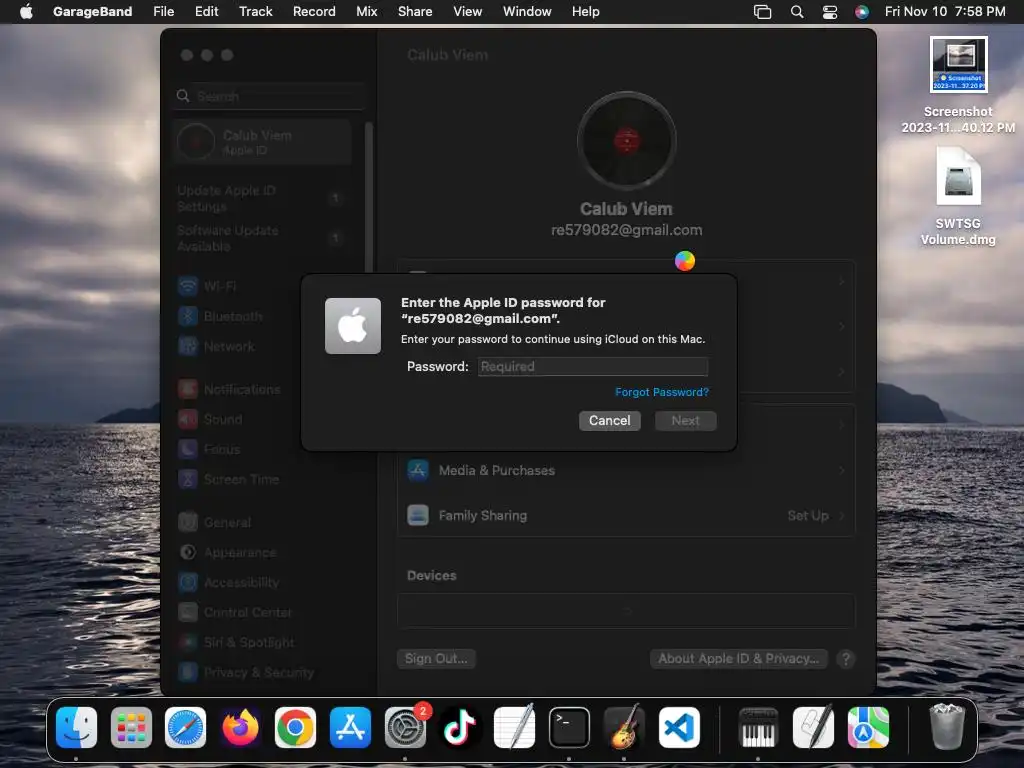Open GarageBand guitar icon in dock

(x=624, y=727)
